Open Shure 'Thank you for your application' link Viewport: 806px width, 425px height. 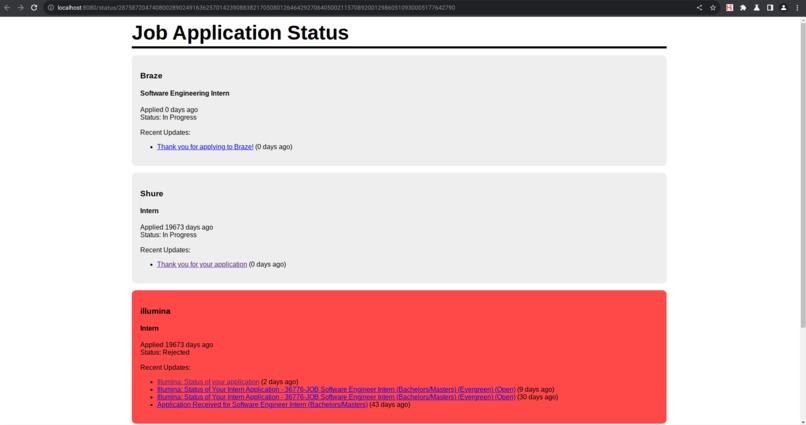202,264
